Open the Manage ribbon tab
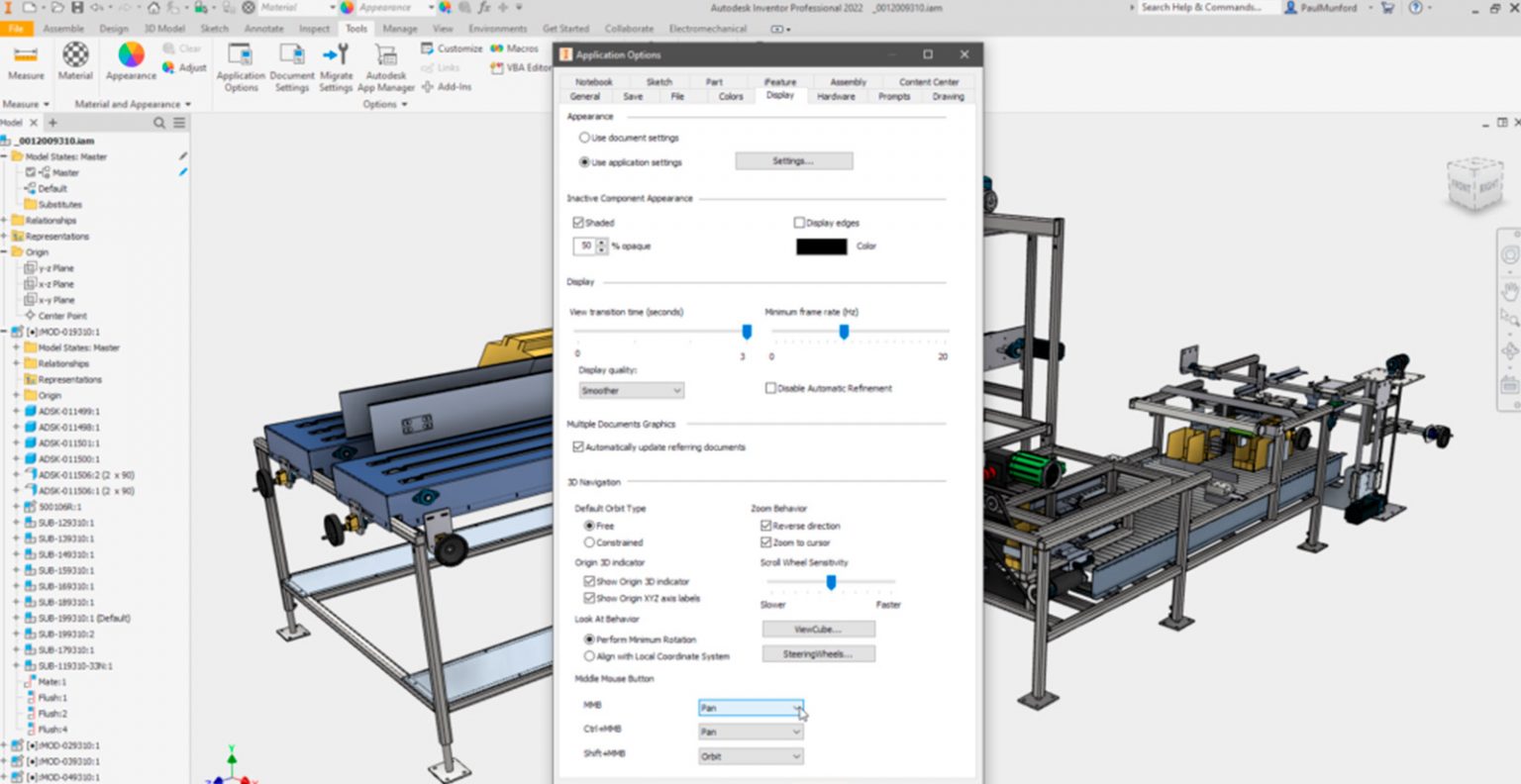This screenshot has height=784, width=1521. click(x=399, y=29)
